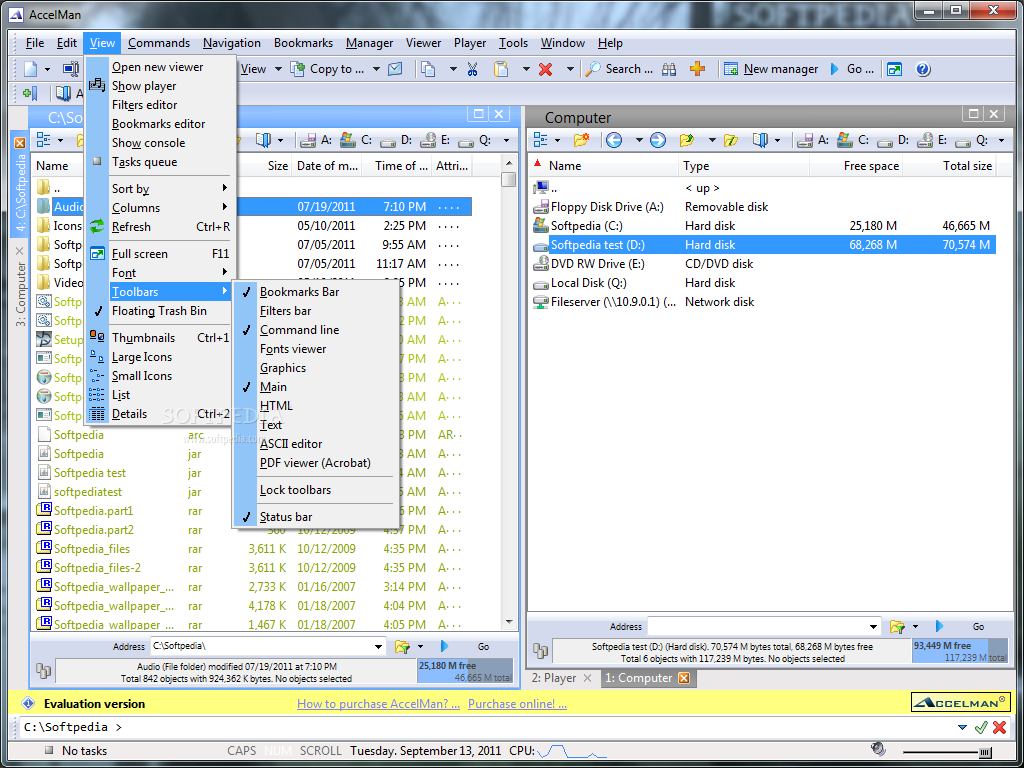Click the AccelMan logo in evaluation bar
This screenshot has height=768, width=1024.
[x=960, y=702]
